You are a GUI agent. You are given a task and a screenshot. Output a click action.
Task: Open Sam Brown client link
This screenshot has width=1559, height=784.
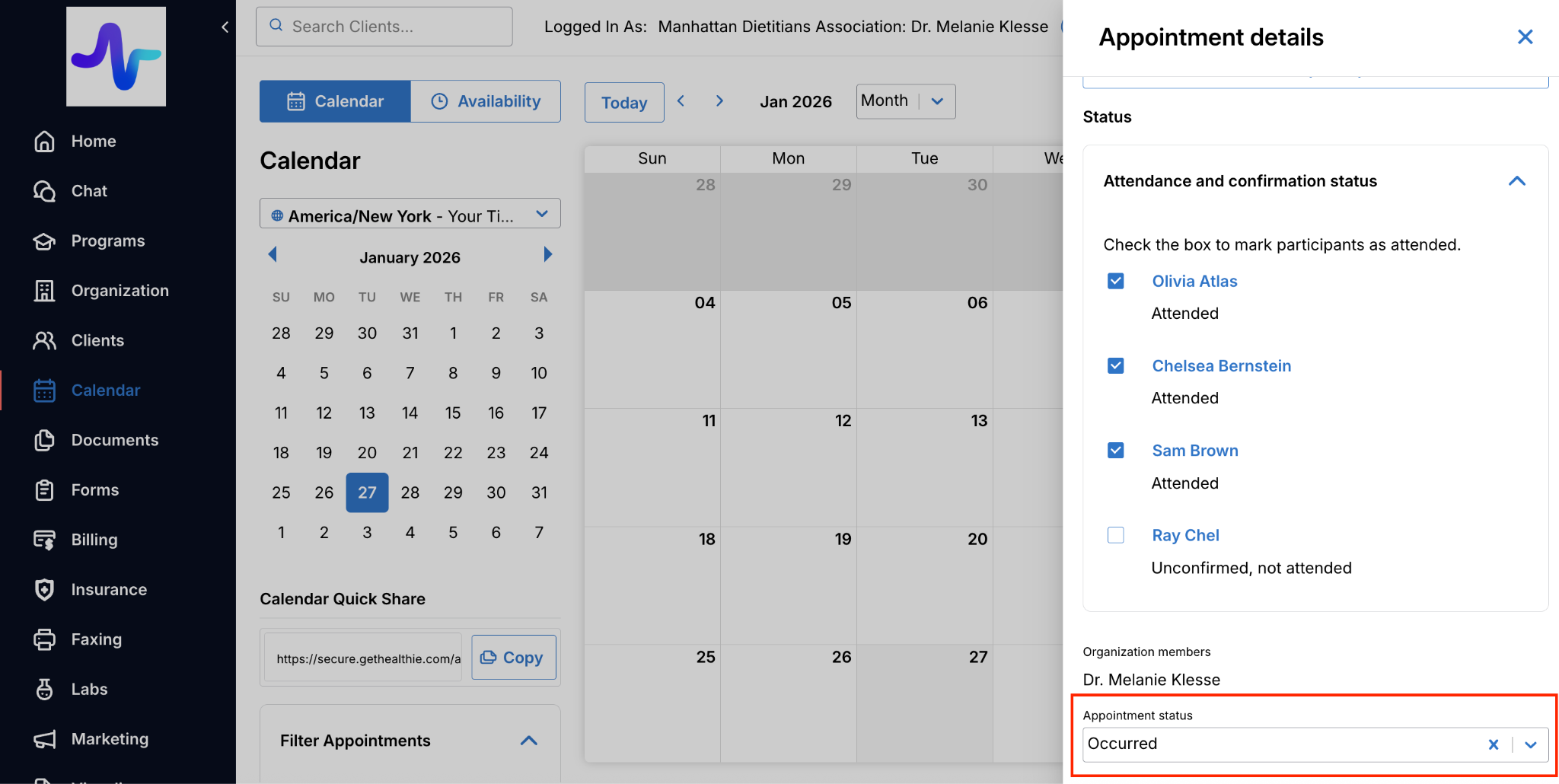click(x=1194, y=450)
